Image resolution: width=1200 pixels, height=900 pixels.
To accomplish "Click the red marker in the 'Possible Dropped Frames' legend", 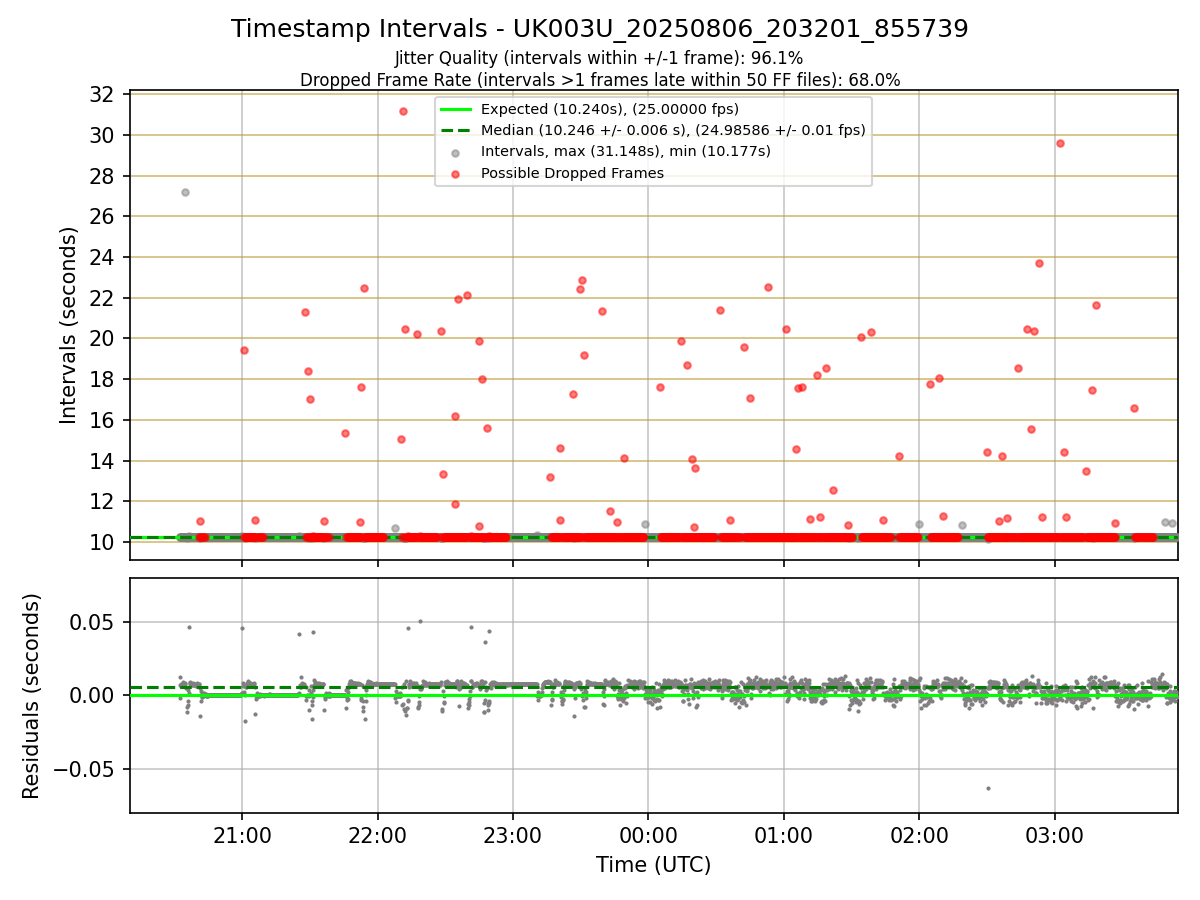I will click(455, 174).
